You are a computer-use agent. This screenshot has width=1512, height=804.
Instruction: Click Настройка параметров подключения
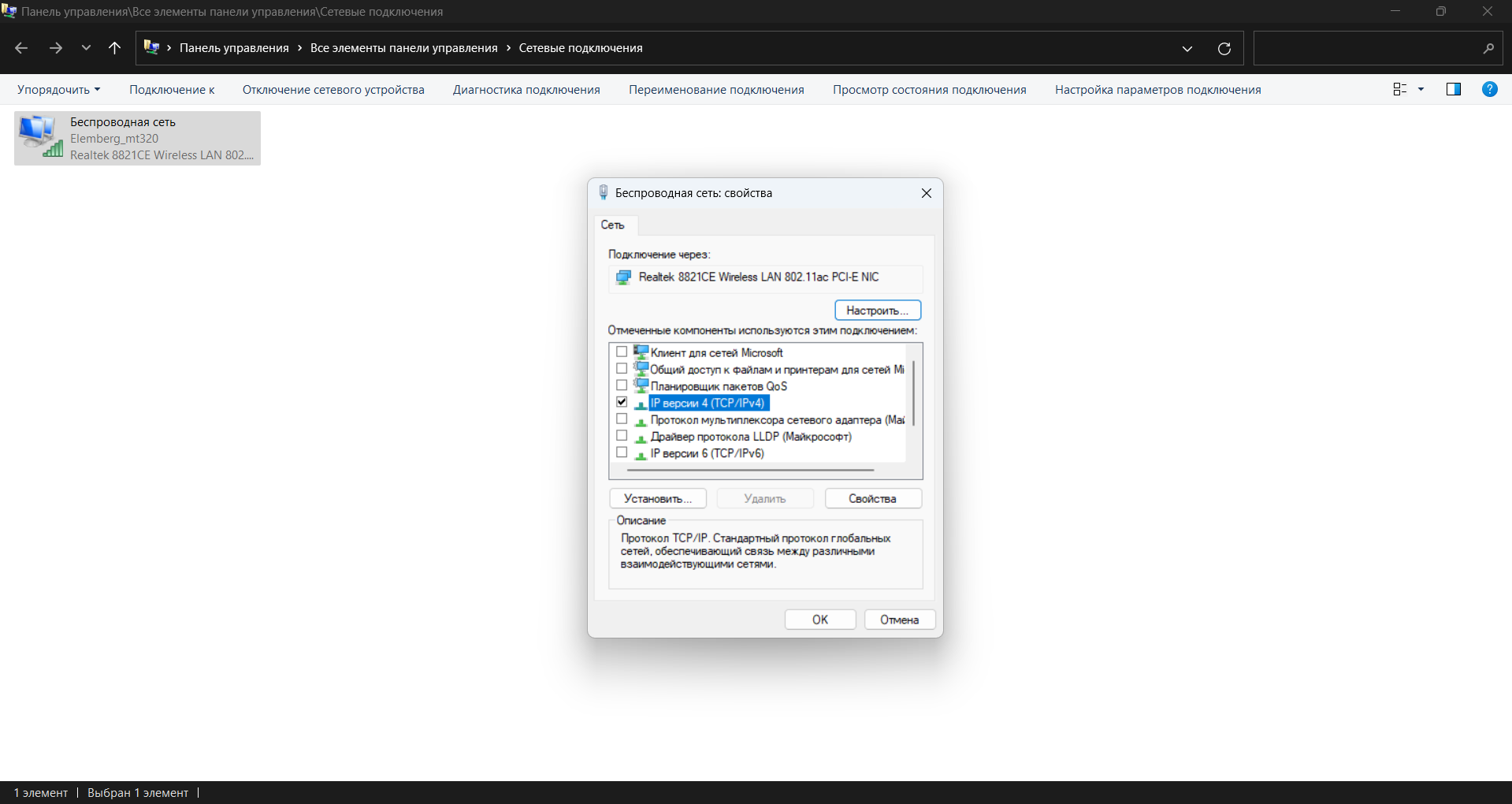1158,90
